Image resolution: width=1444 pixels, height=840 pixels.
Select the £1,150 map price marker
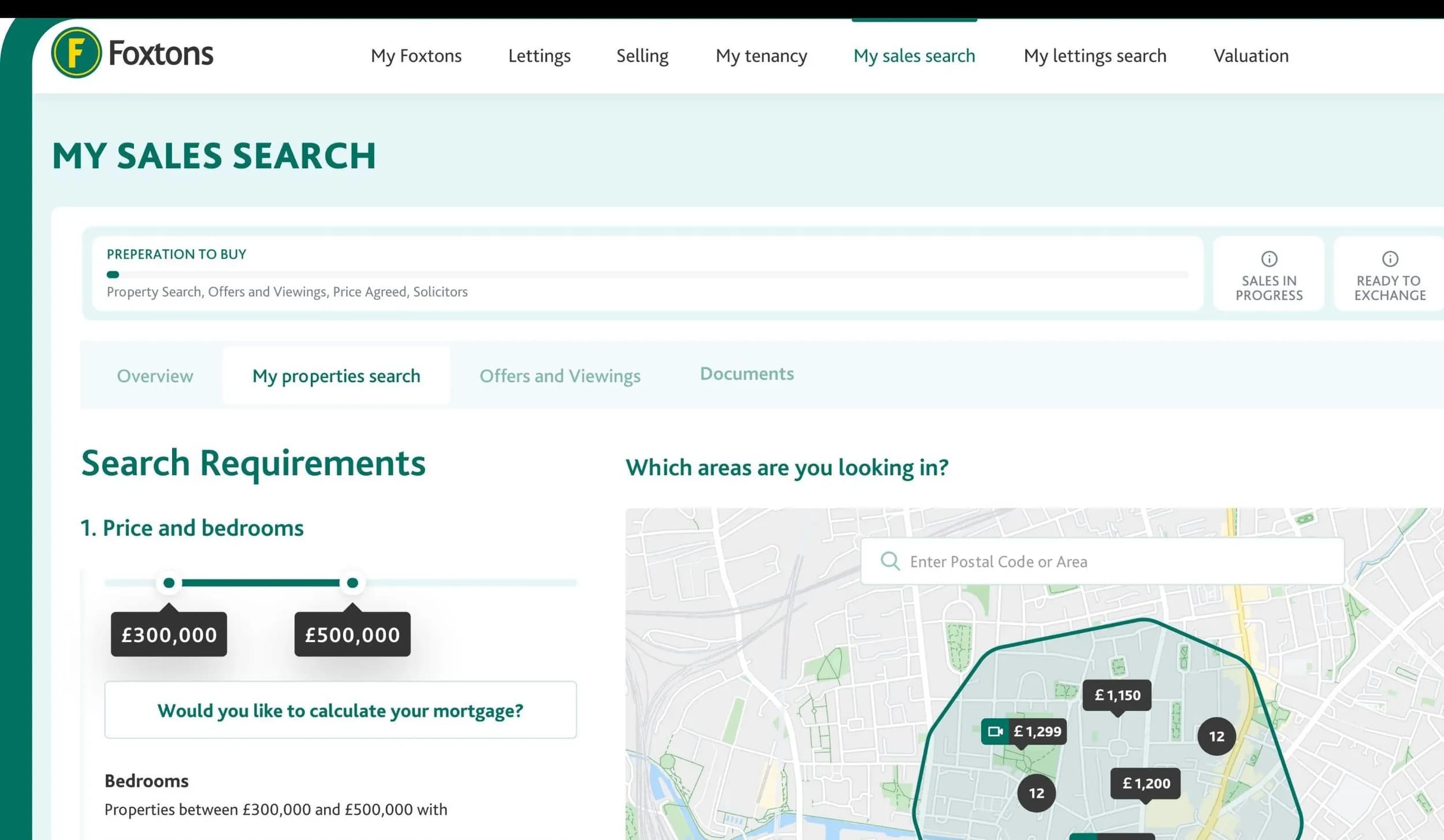coord(1117,695)
